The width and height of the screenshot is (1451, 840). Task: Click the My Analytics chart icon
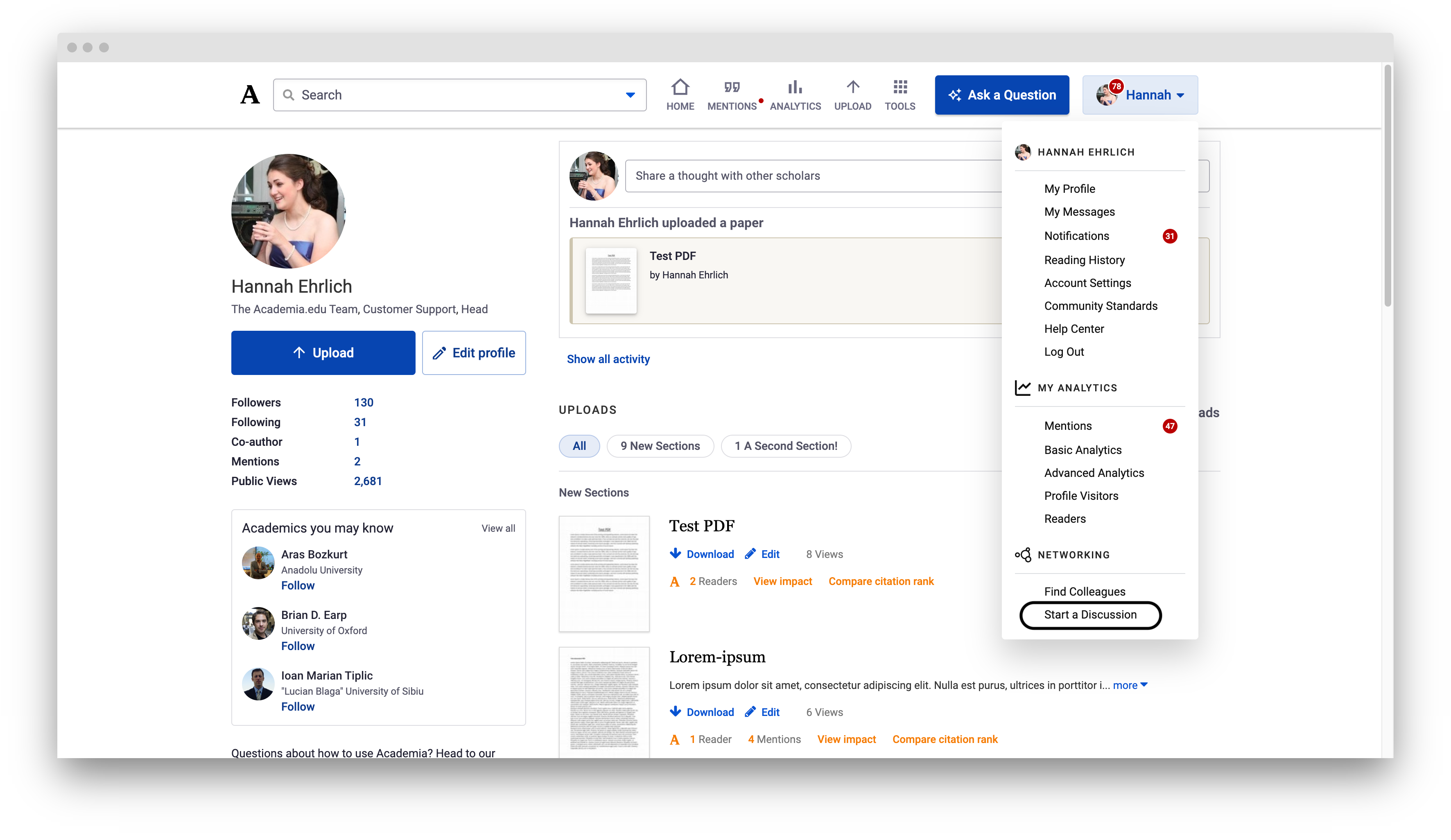pyautogui.click(x=1023, y=388)
